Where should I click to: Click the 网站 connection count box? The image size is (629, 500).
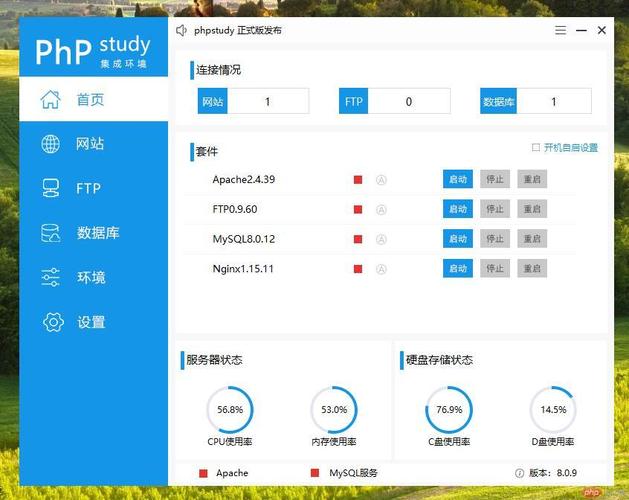254,101
